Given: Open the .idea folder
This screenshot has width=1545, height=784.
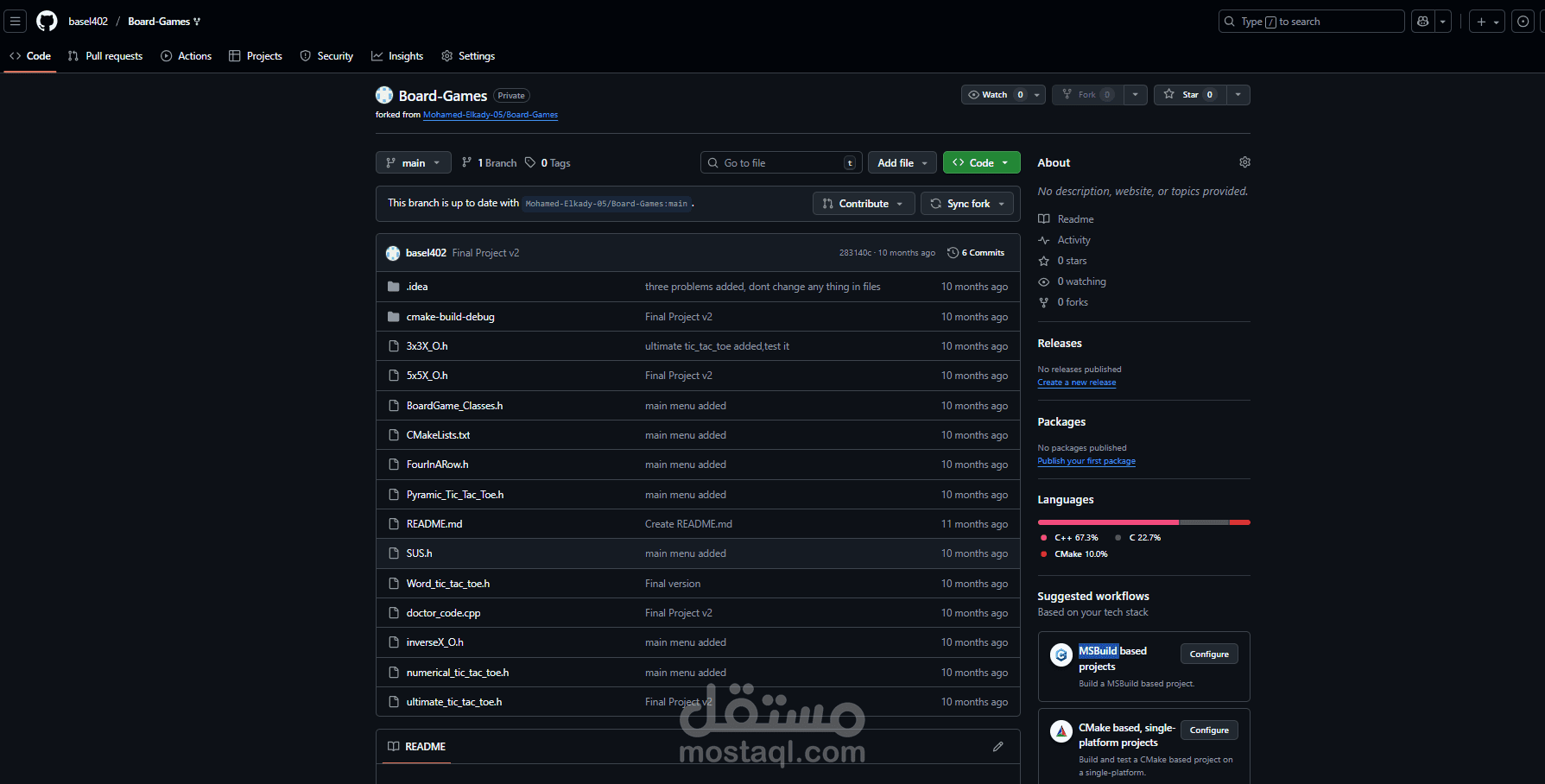Looking at the screenshot, I should (417, 287).
